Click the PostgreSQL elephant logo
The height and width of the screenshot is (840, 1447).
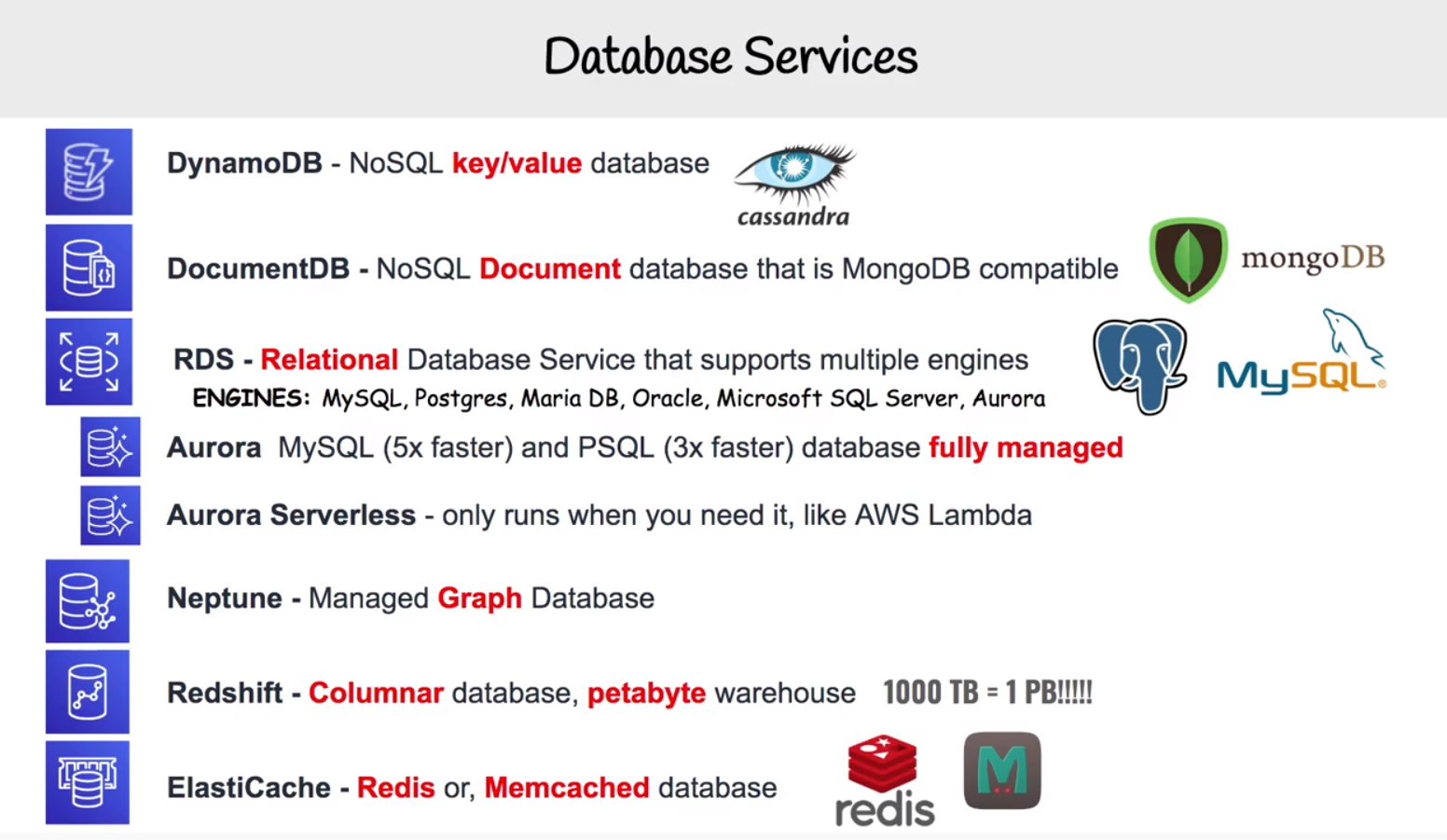click(1139, 365)
